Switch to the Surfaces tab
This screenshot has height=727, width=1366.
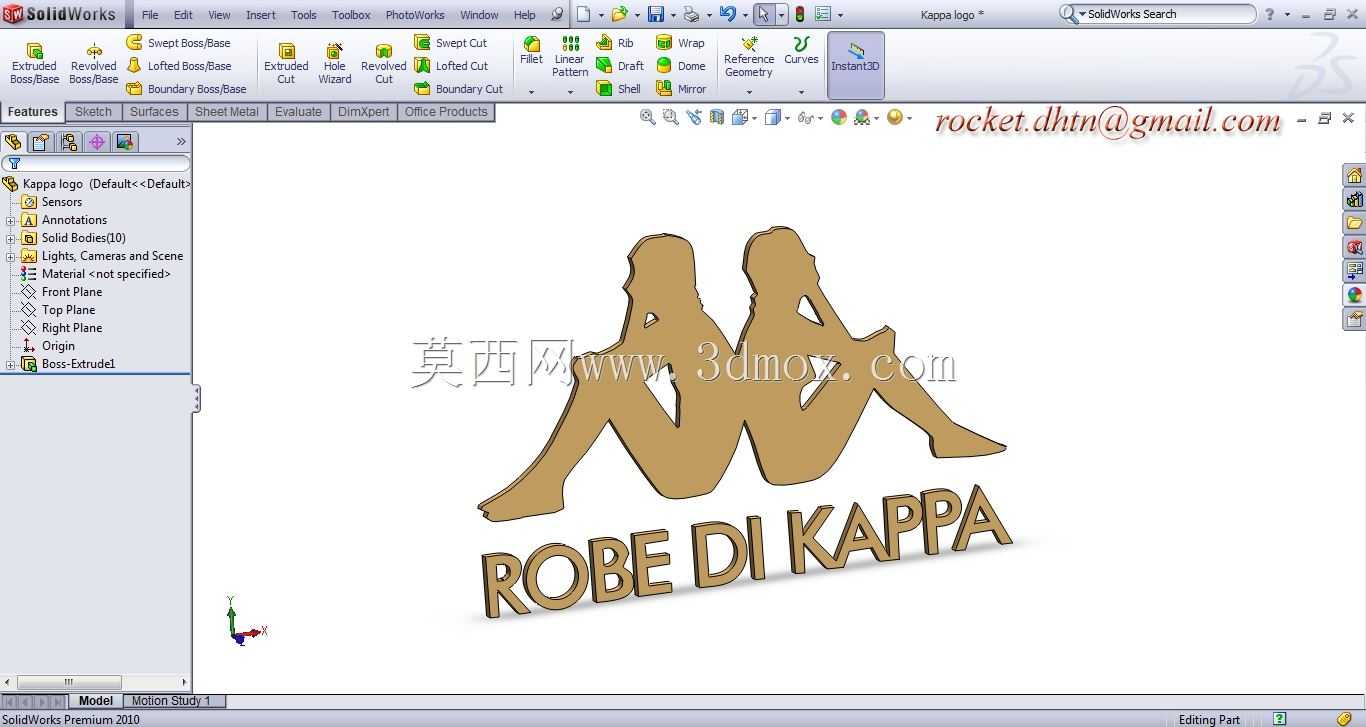(154, 112)
